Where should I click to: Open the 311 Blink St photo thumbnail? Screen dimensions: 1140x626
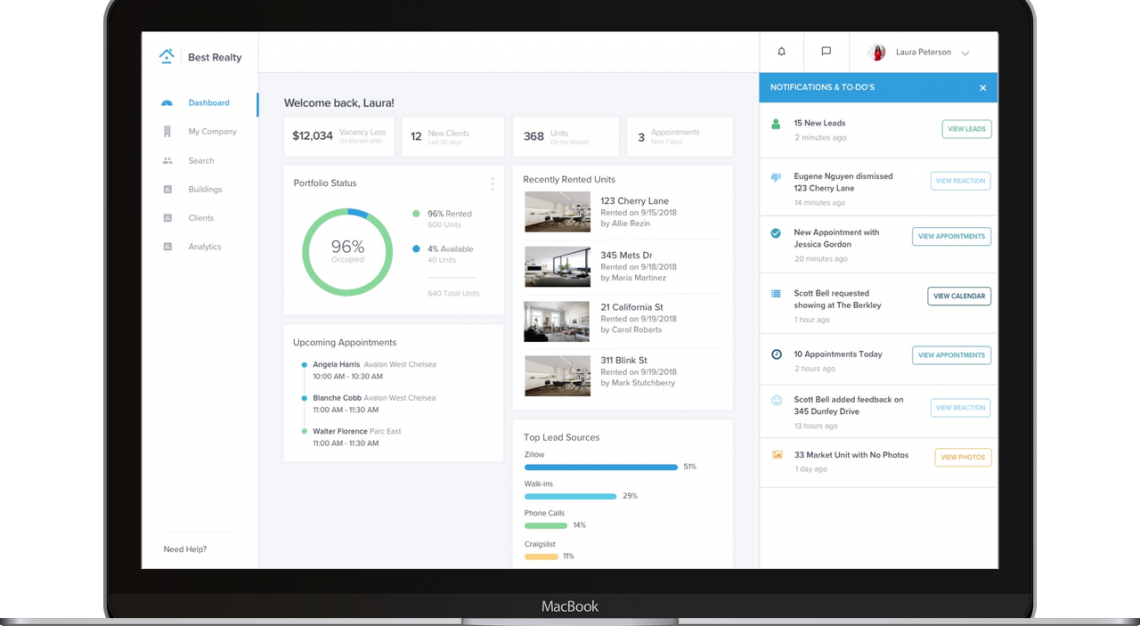tap(558, 376)
